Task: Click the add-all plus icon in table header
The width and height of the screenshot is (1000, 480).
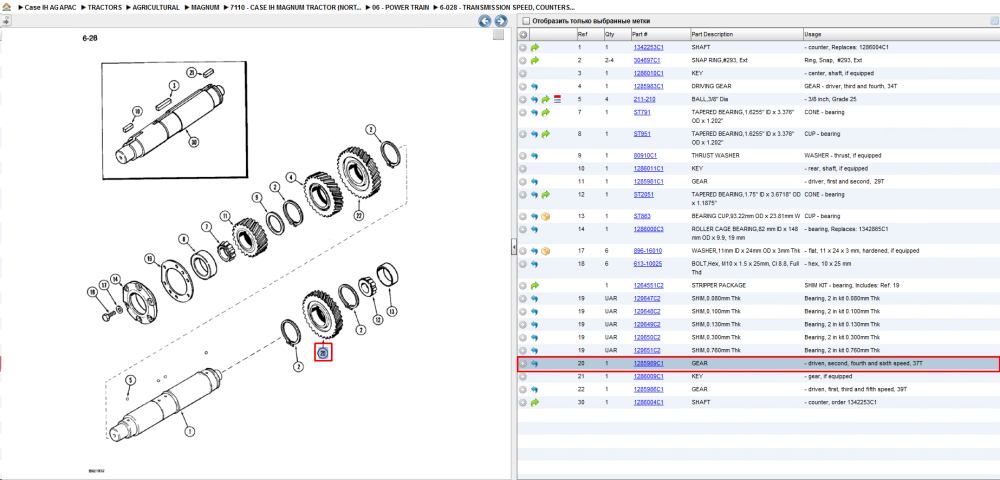Action: point(523,34)
